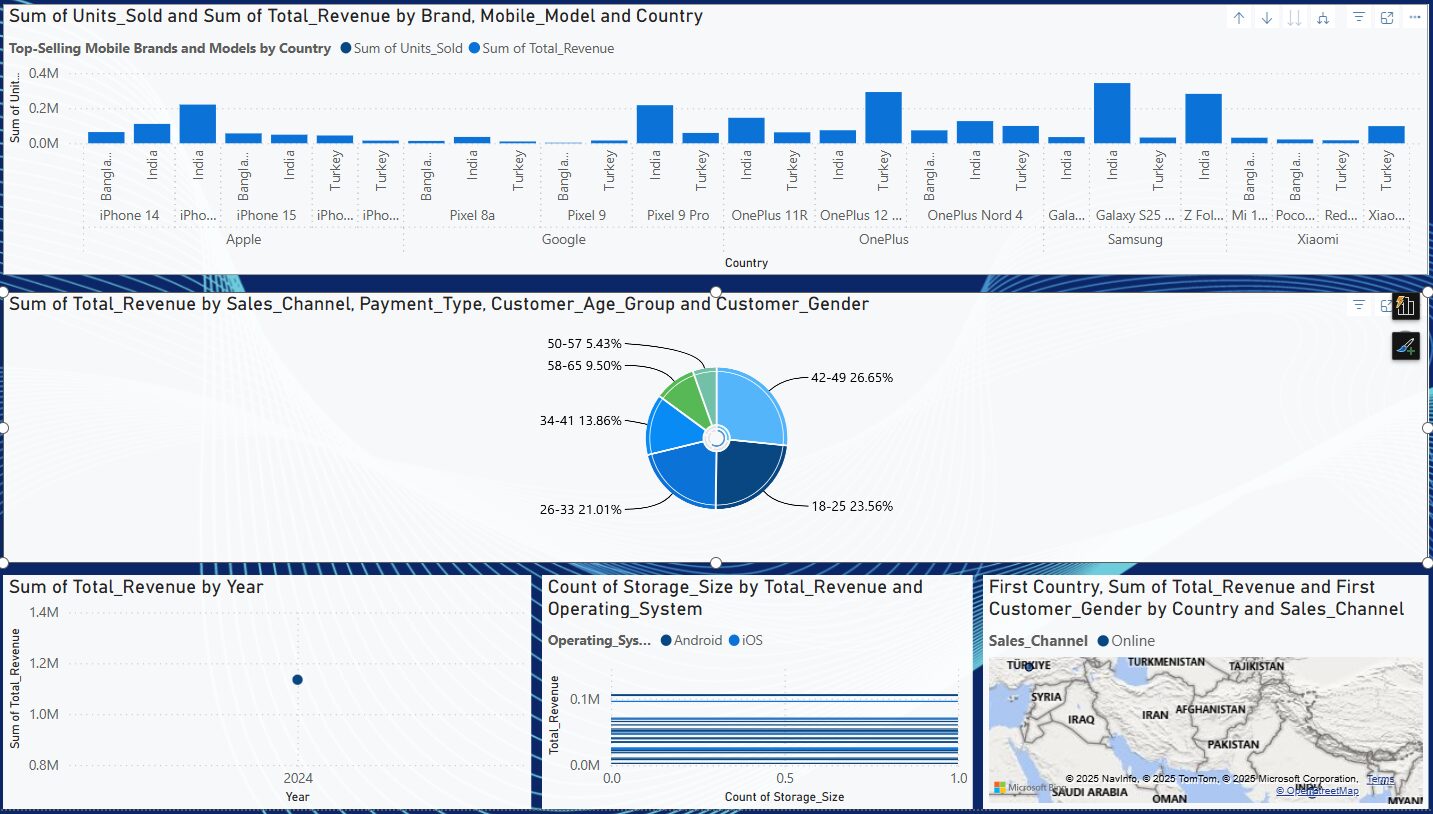Click the Microsoft Bing logo on map
Viewport: 1433px width, 814px height.
1030,788
